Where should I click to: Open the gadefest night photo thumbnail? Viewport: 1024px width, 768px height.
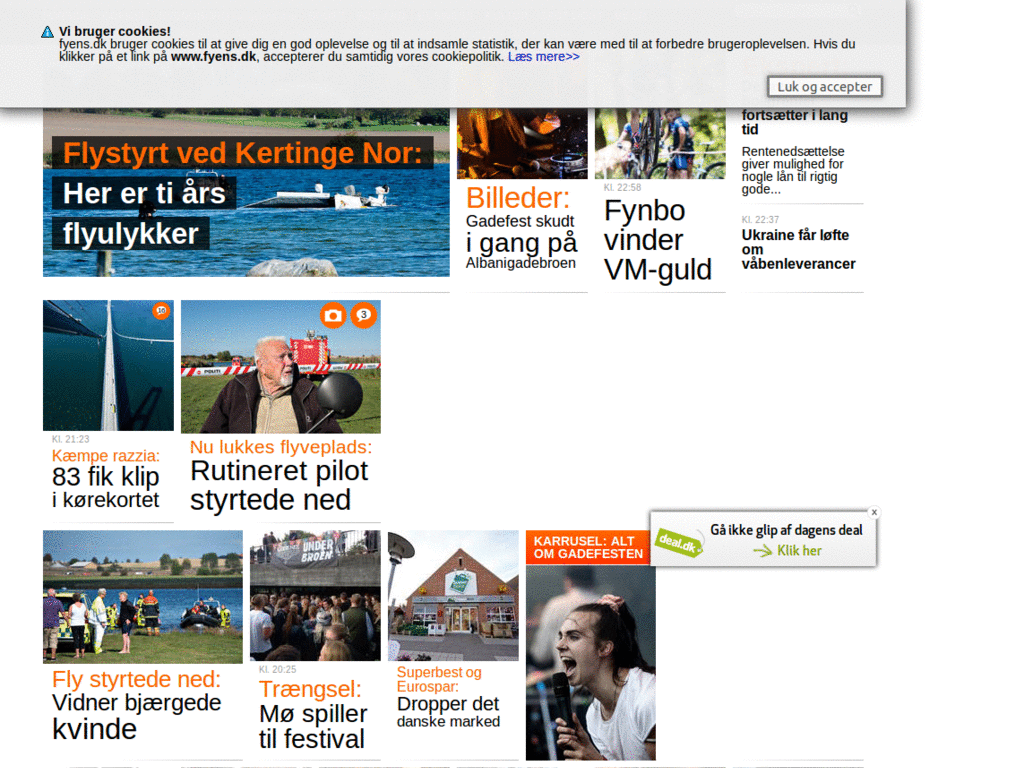(x=522, y=143)
